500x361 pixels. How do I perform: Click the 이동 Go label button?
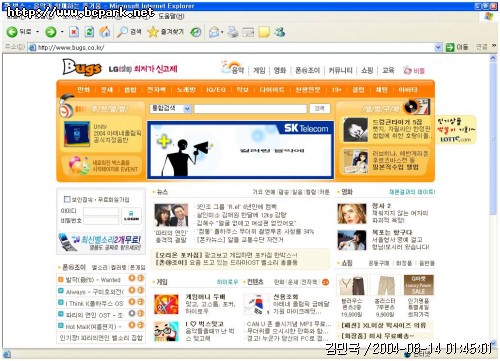click(462, 47)
